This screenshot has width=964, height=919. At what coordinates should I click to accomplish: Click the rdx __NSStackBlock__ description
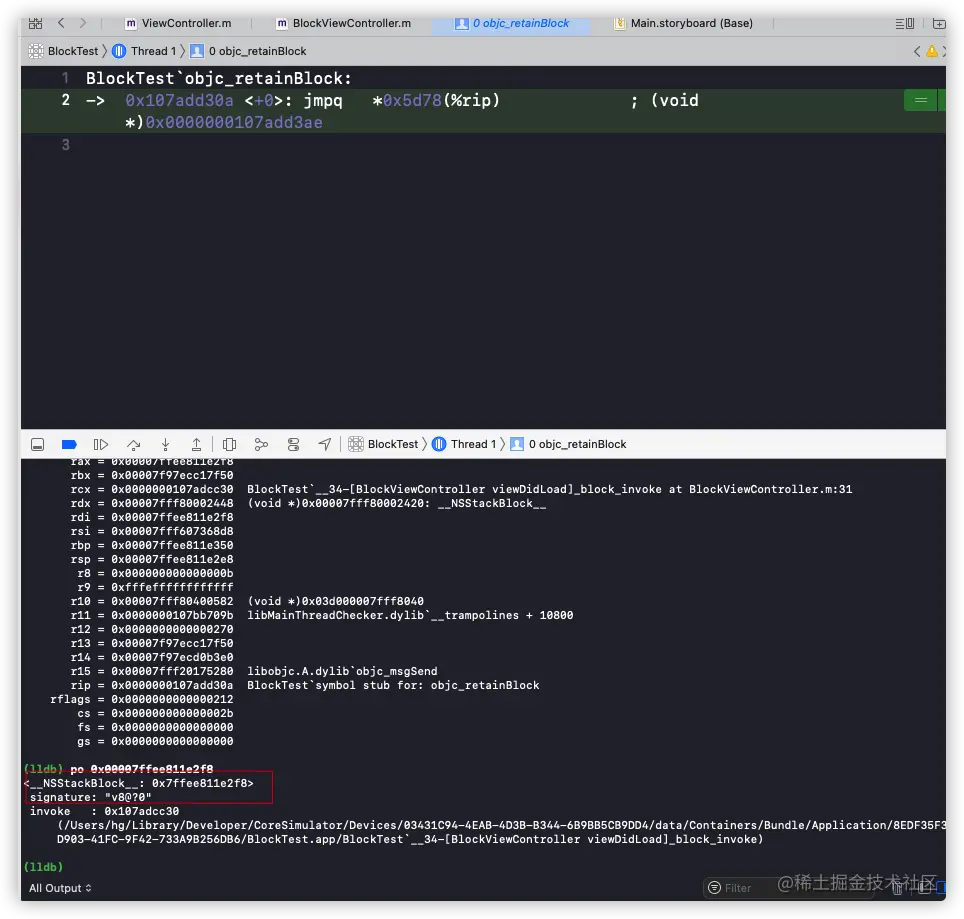point(397,503)
